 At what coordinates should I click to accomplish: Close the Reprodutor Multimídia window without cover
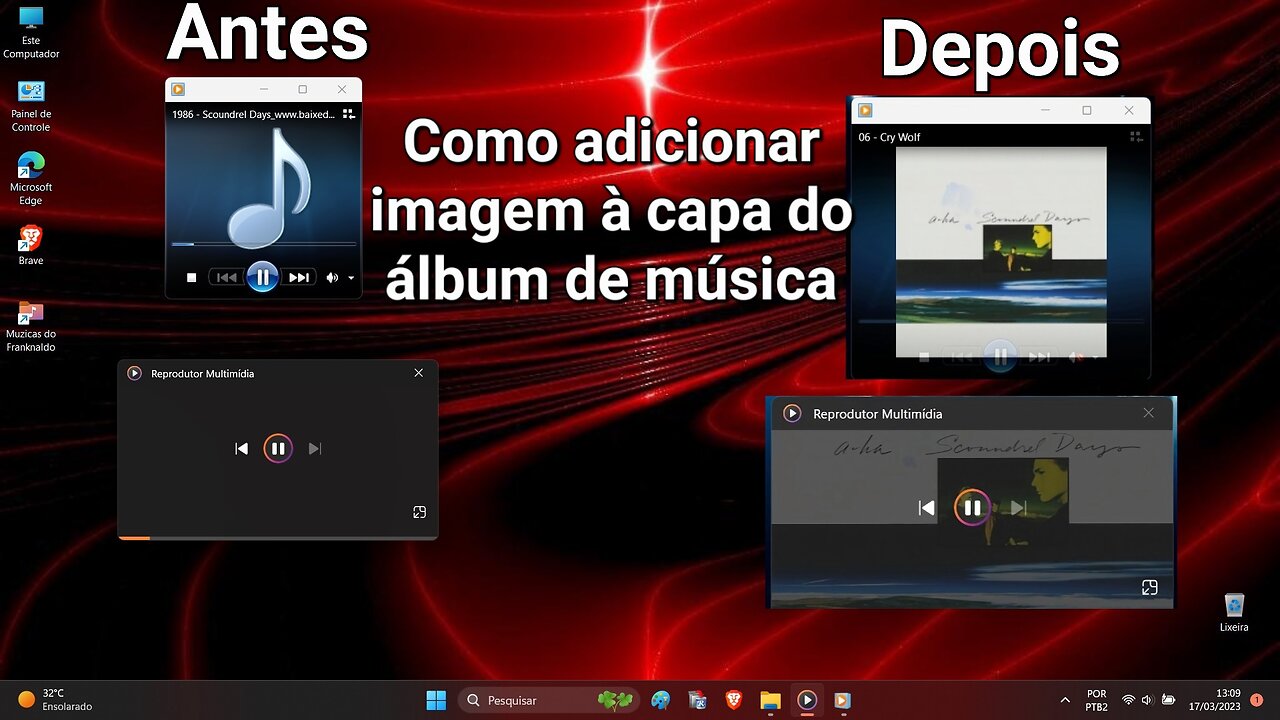419,373
